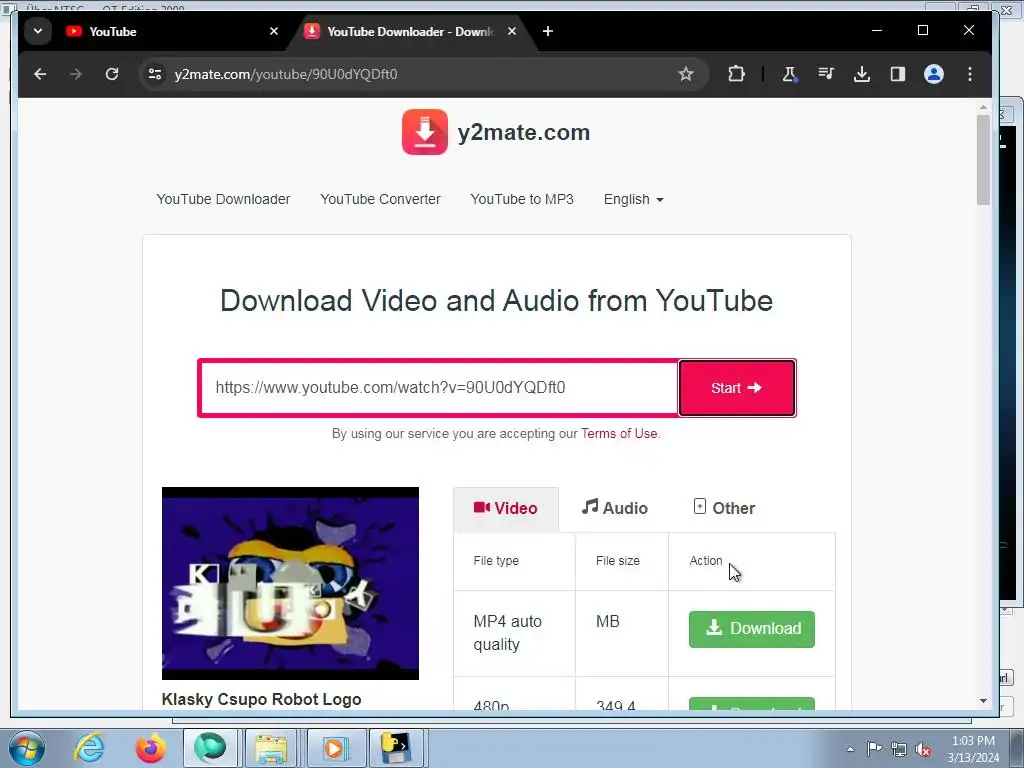Click the YouTube URL input field
Image resolution: width=1024 pixels, height=768 pixels.
439,388
